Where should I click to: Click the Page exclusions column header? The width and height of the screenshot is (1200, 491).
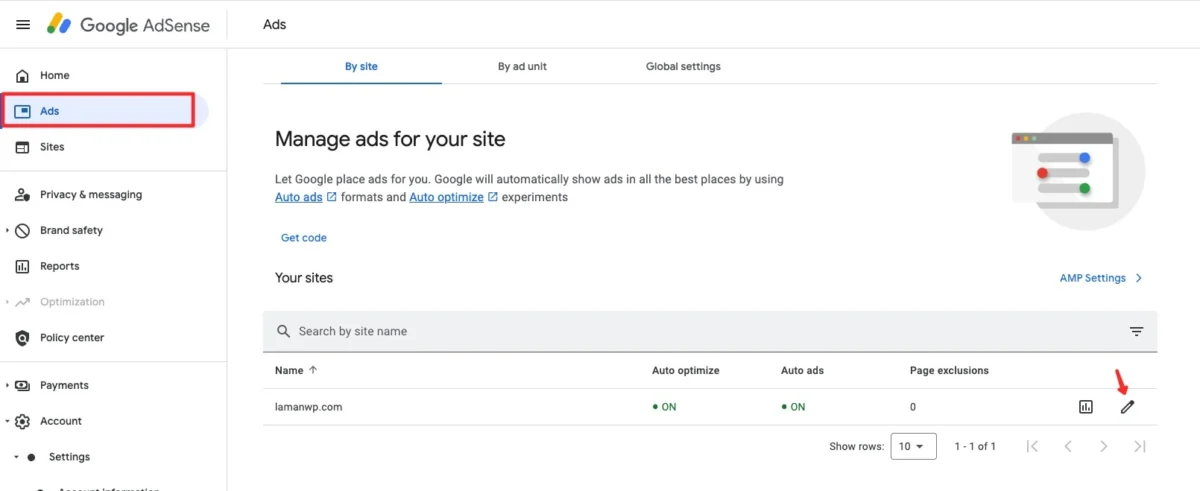pyautogui.click(x=949, y=370)
